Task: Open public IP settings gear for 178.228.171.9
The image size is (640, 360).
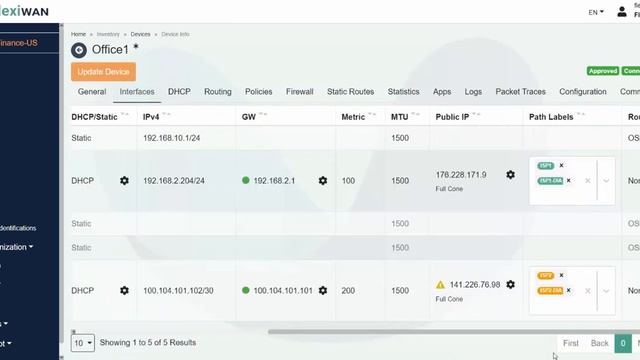Action: point(511,175)
